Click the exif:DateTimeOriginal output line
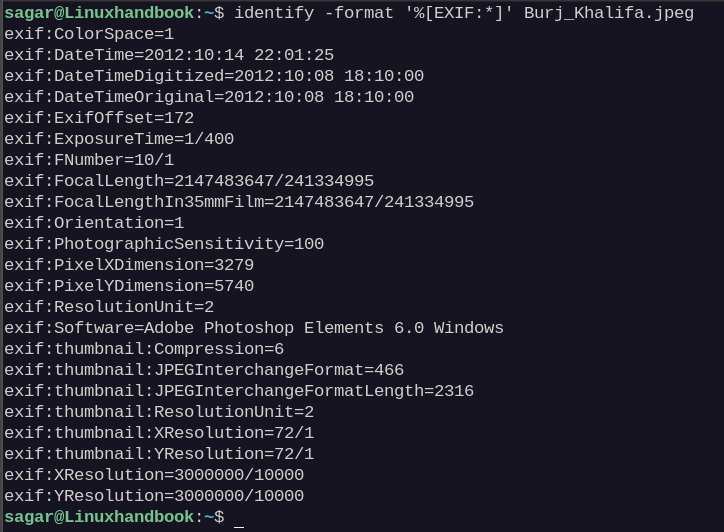 click(209, 97)
